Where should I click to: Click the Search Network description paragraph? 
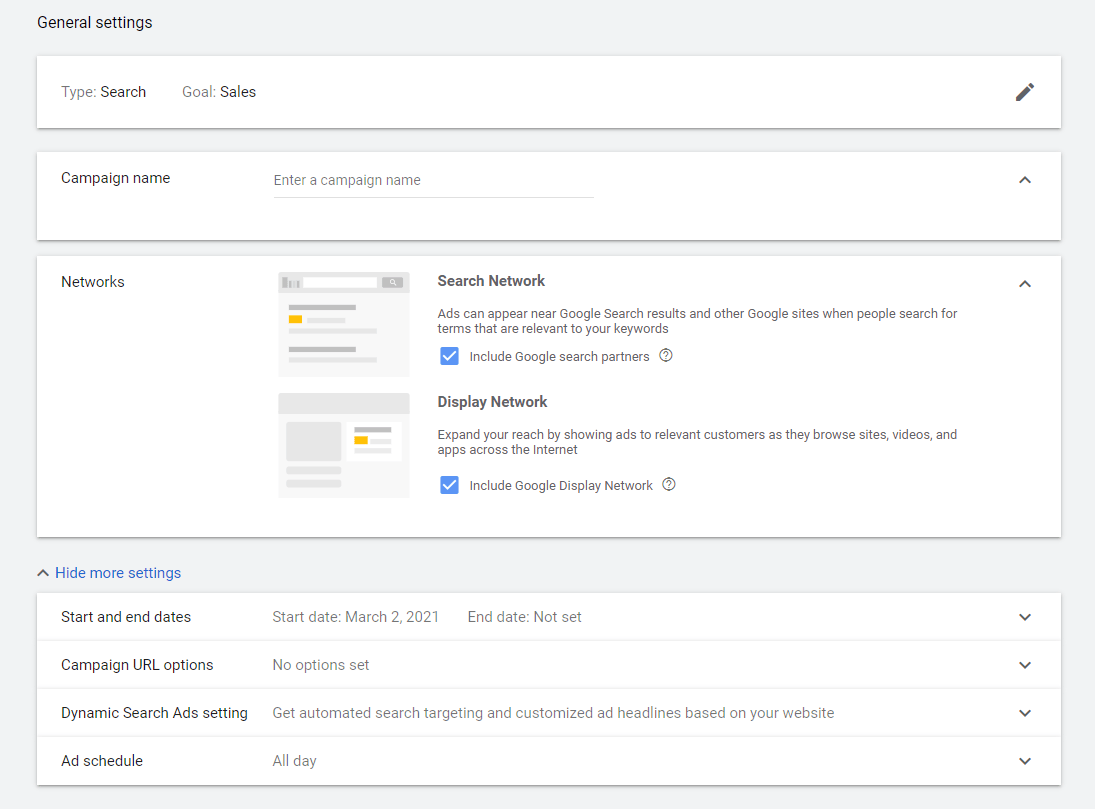(x=698, y=321)
